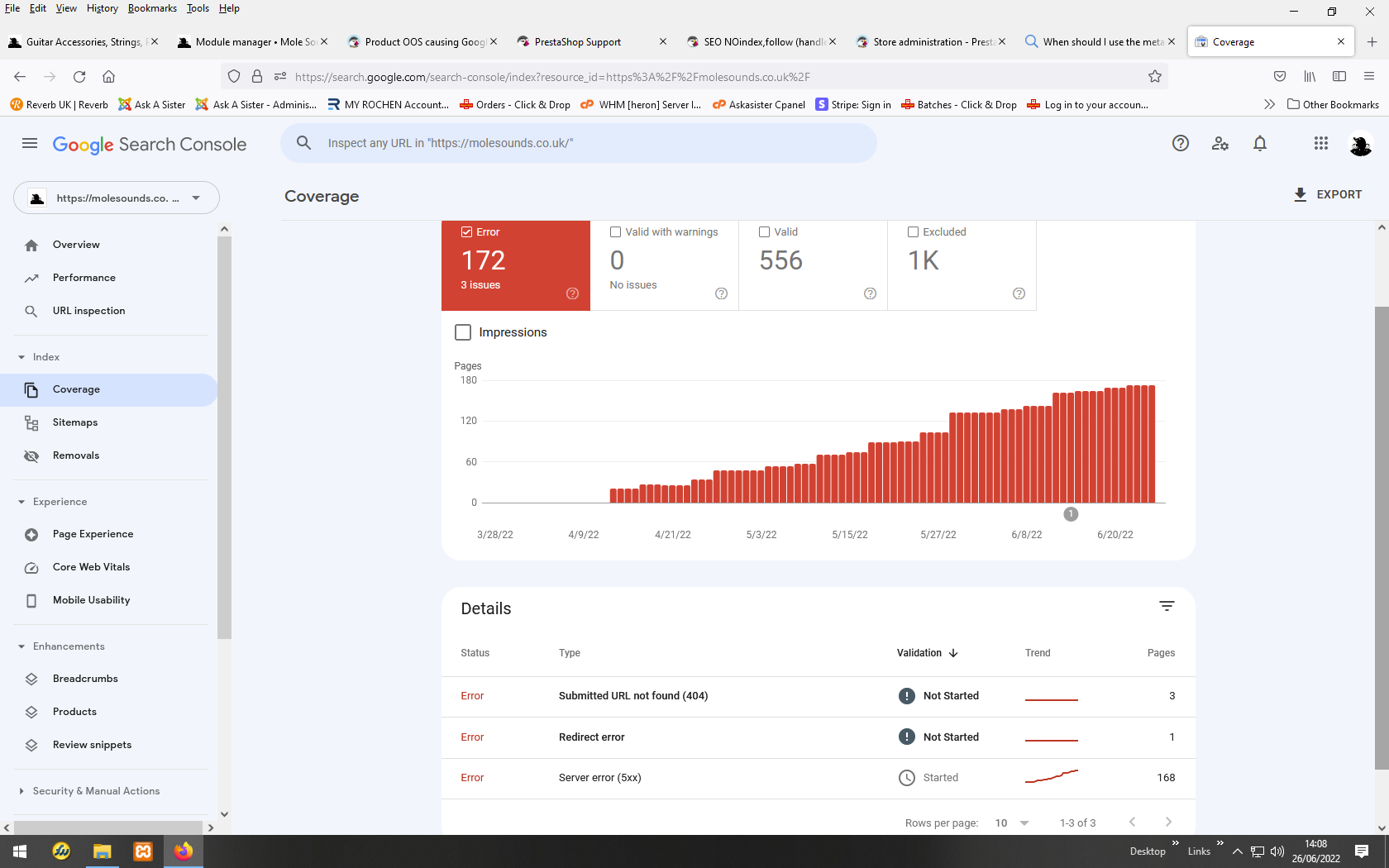Click the URL inspection search field
Screen dimensions: 1389x868
pos(579,143)
